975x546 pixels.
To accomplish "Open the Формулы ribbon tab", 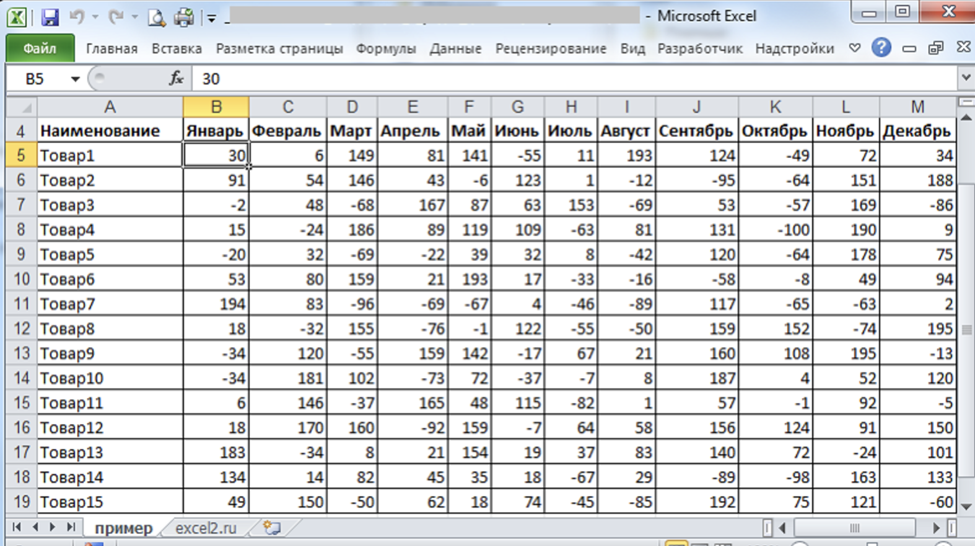I will click(x=385, y=48).
